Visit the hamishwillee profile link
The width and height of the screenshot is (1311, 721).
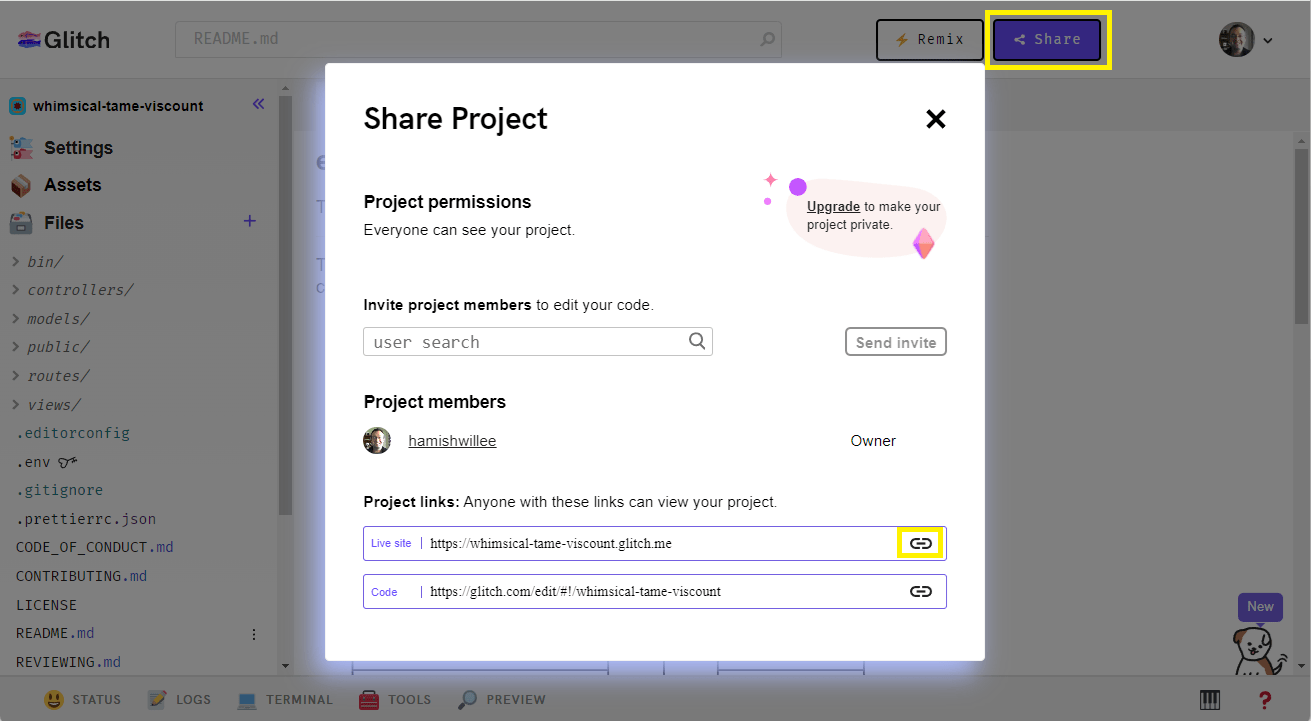pyautogui.click(x=452, y=440)
